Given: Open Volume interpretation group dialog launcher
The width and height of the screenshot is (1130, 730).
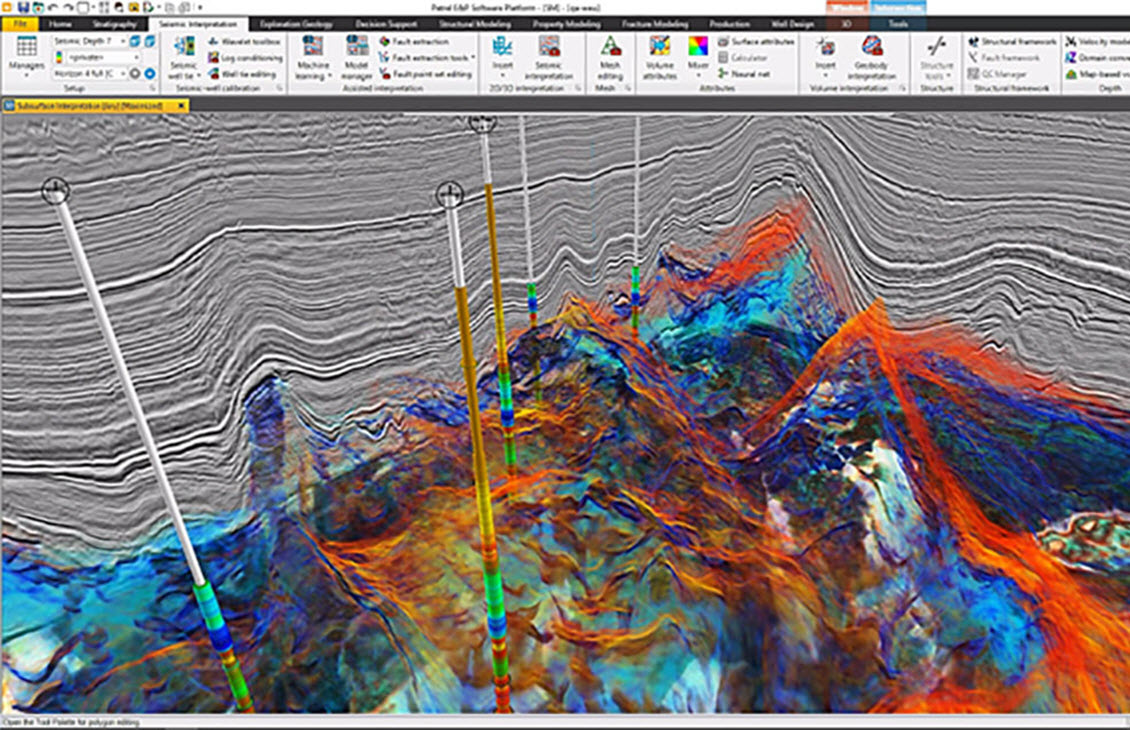Looking at the screenshot, I should (x=902, y=88).
